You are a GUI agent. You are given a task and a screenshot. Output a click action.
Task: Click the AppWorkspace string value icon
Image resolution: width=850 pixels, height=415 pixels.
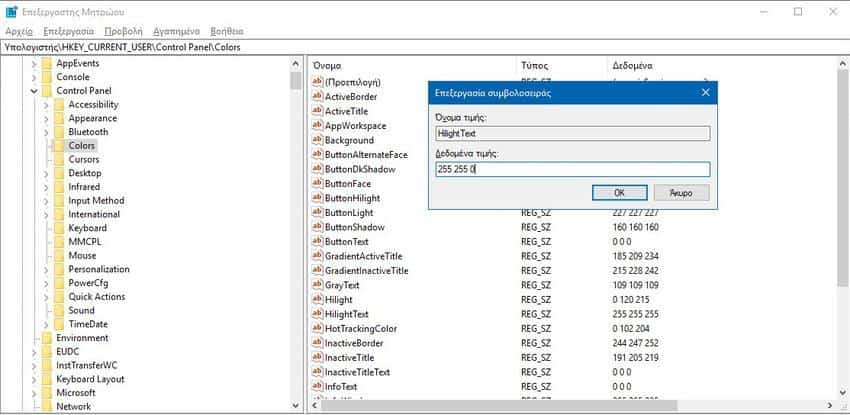(318, 126)
